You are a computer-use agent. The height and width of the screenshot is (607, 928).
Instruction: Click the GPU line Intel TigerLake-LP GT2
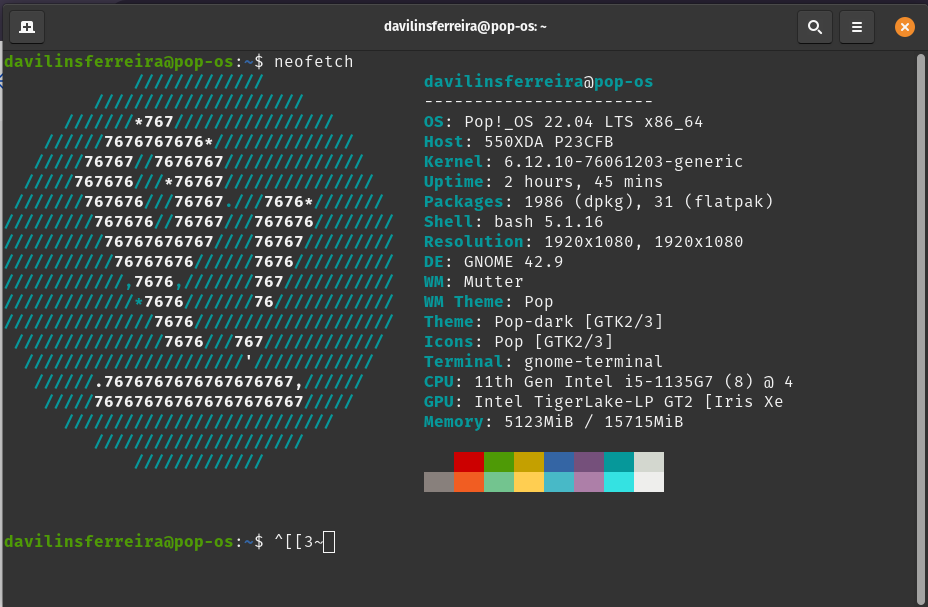pyautogui.click(x=604, y=402)
